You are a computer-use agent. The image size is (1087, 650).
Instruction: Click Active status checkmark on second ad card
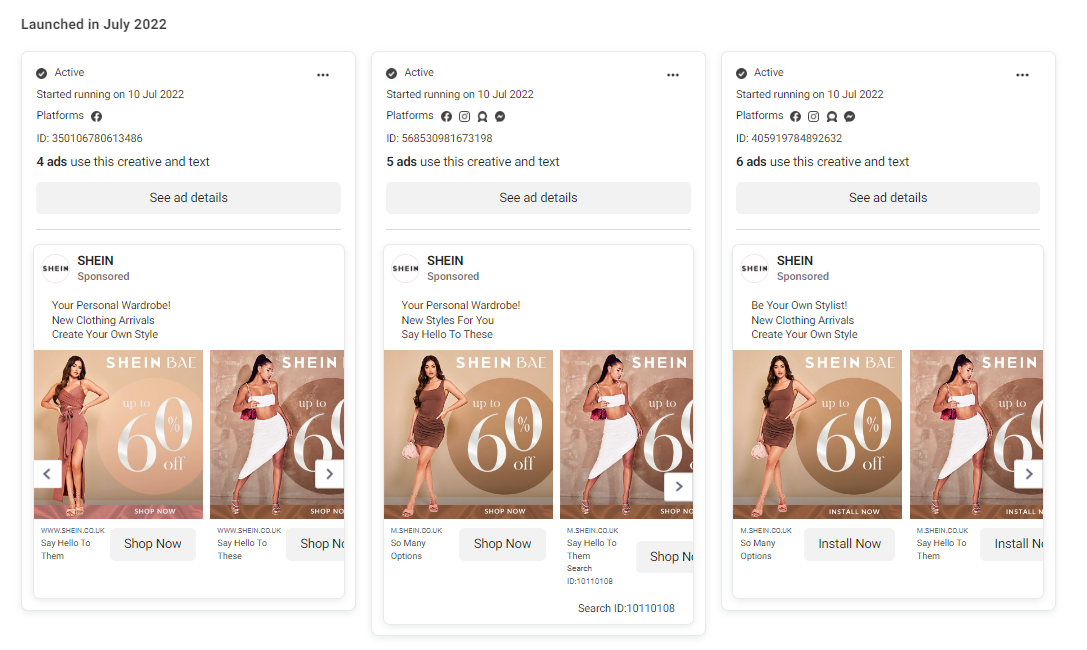tap(392, 73)
